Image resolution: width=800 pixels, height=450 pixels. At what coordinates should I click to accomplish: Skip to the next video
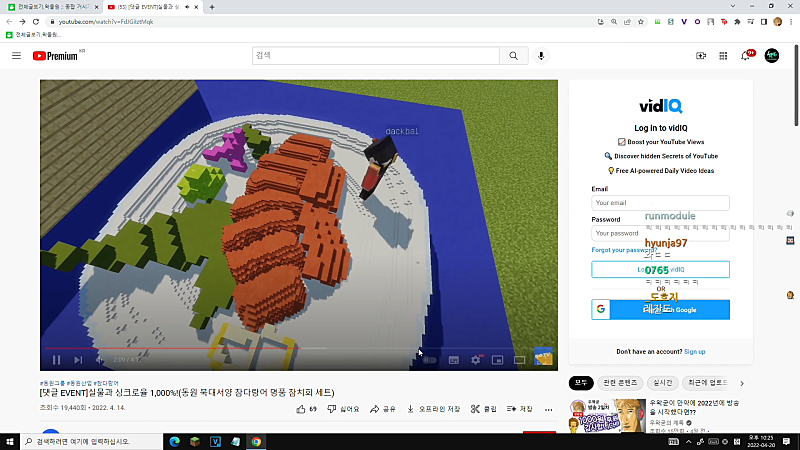point(78,360)
